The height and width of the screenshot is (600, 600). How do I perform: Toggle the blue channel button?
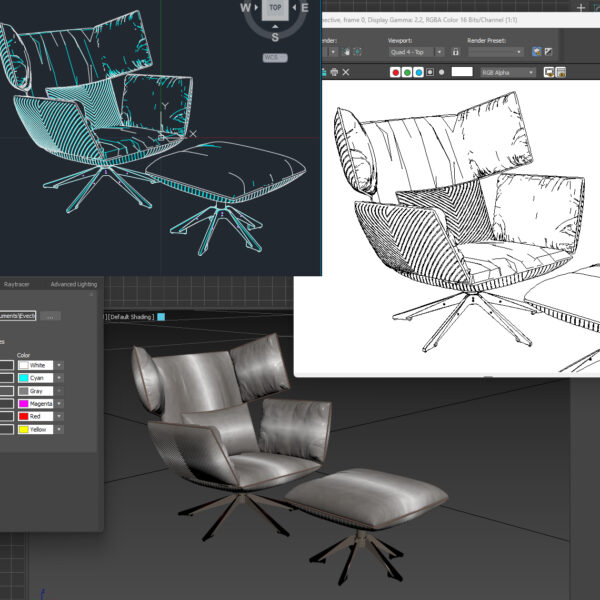tap(418, 72)
